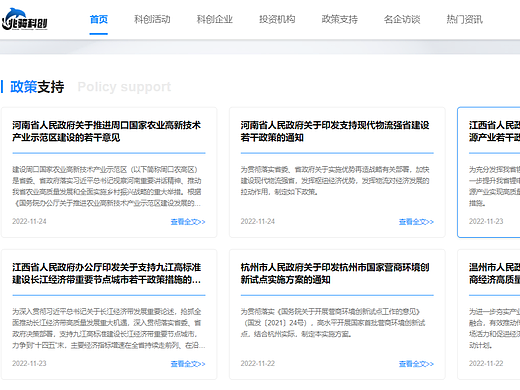Open the 热门资讯 nav item

pyautogui.click(x=464, y=19)
